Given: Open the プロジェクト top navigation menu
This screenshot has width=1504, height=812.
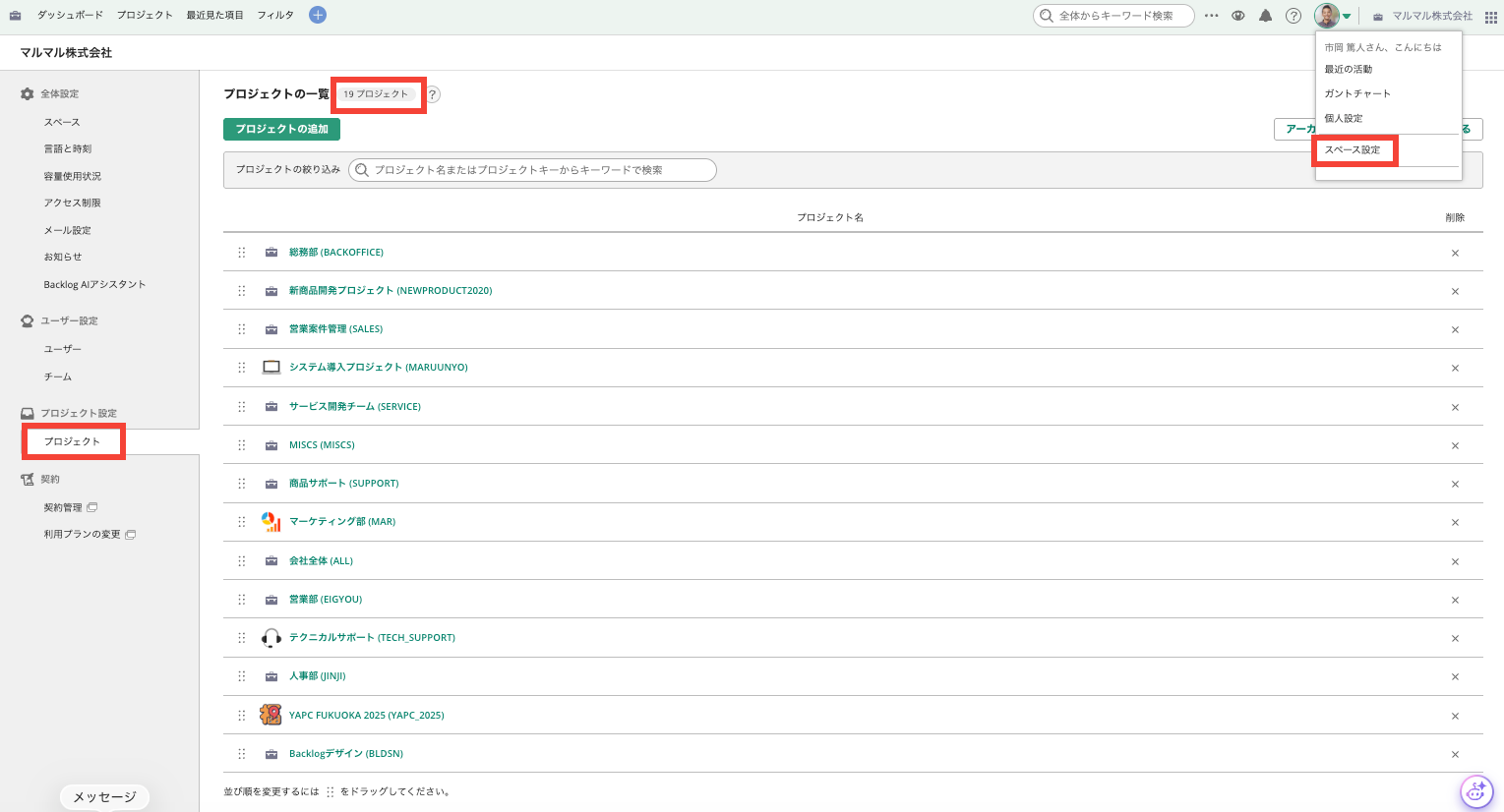Looking at the screenshot, I should [x=145, y=16].
